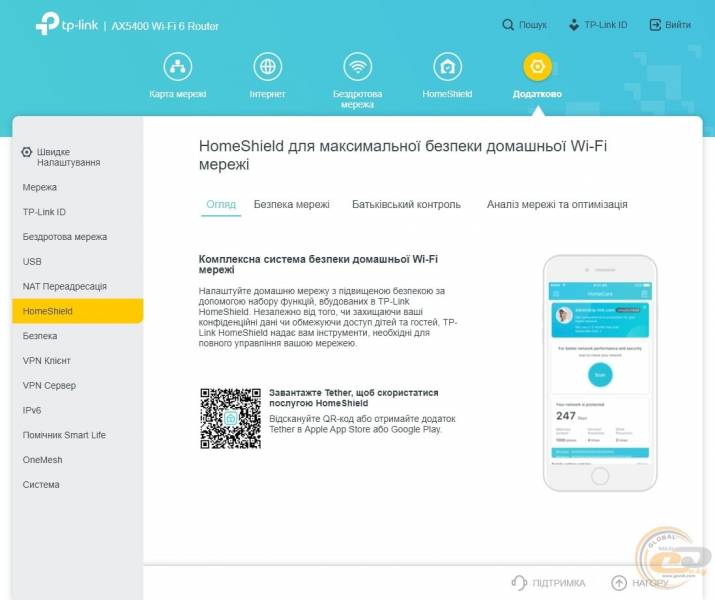The width and height of the screenshot is (715, 600).
Task: Click the Пошук search label
Action: (x=533, y=25)
